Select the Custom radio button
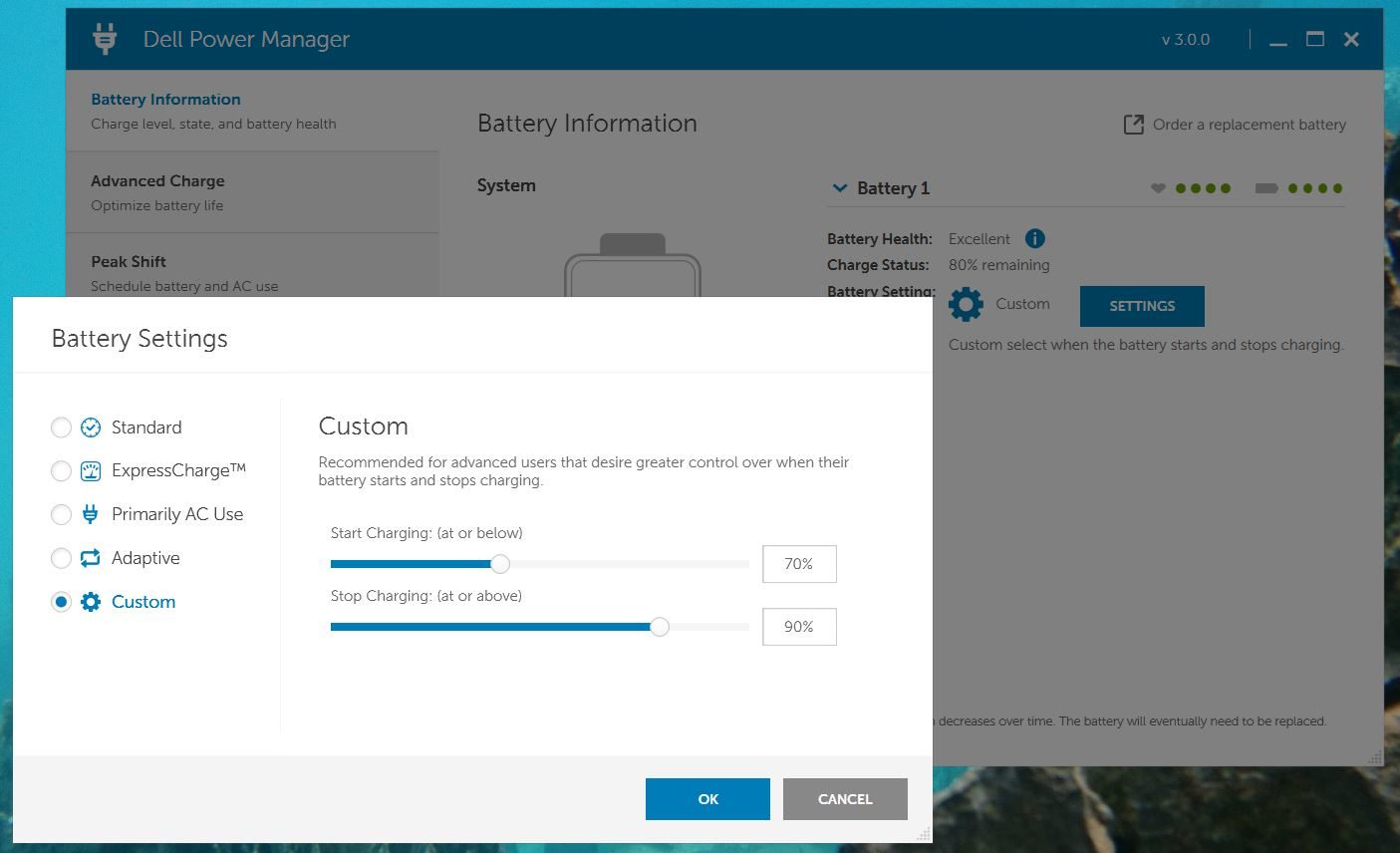 click(61, 602)
